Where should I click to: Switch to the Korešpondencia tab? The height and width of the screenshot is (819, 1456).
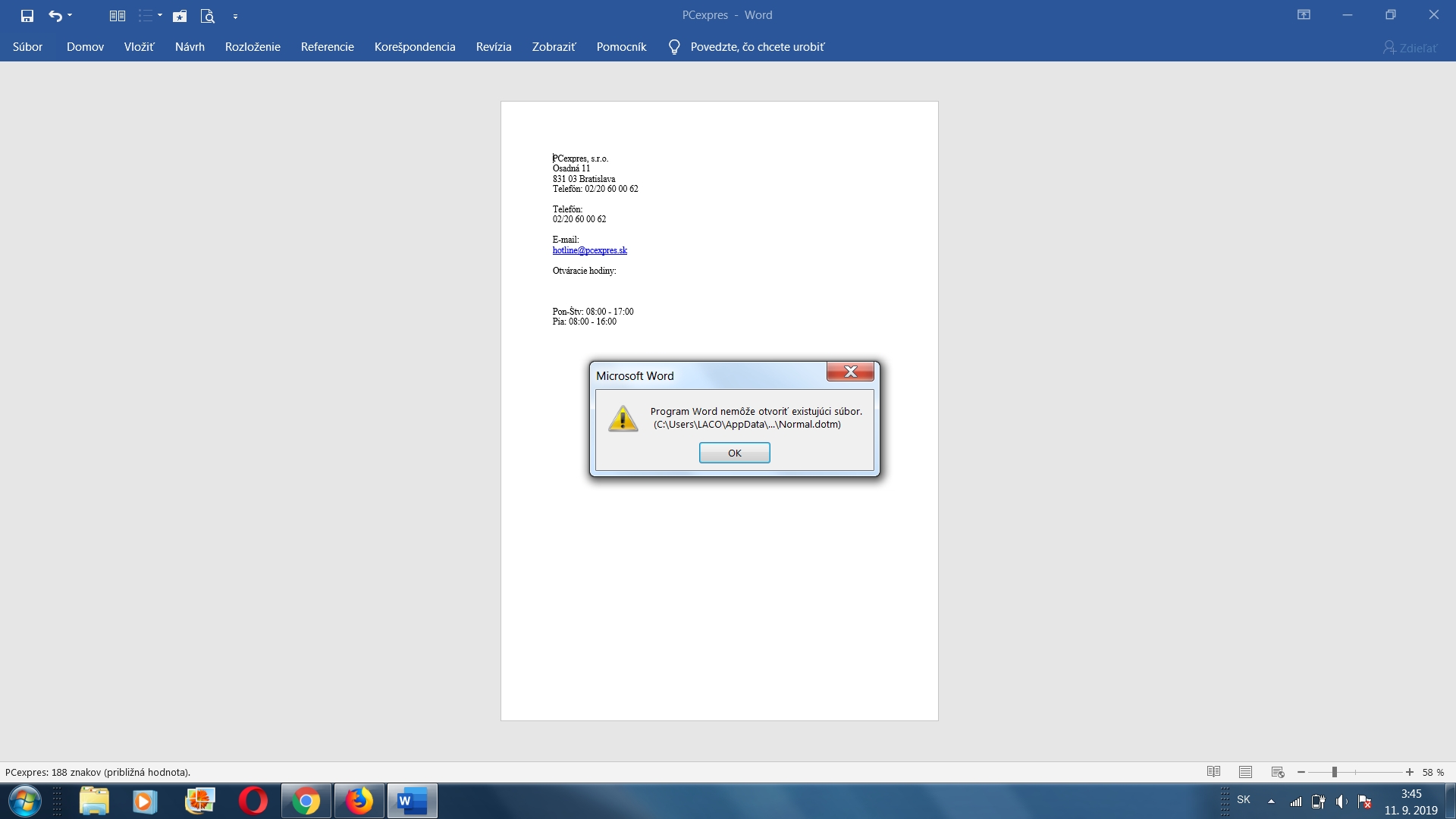coord(414,47)
